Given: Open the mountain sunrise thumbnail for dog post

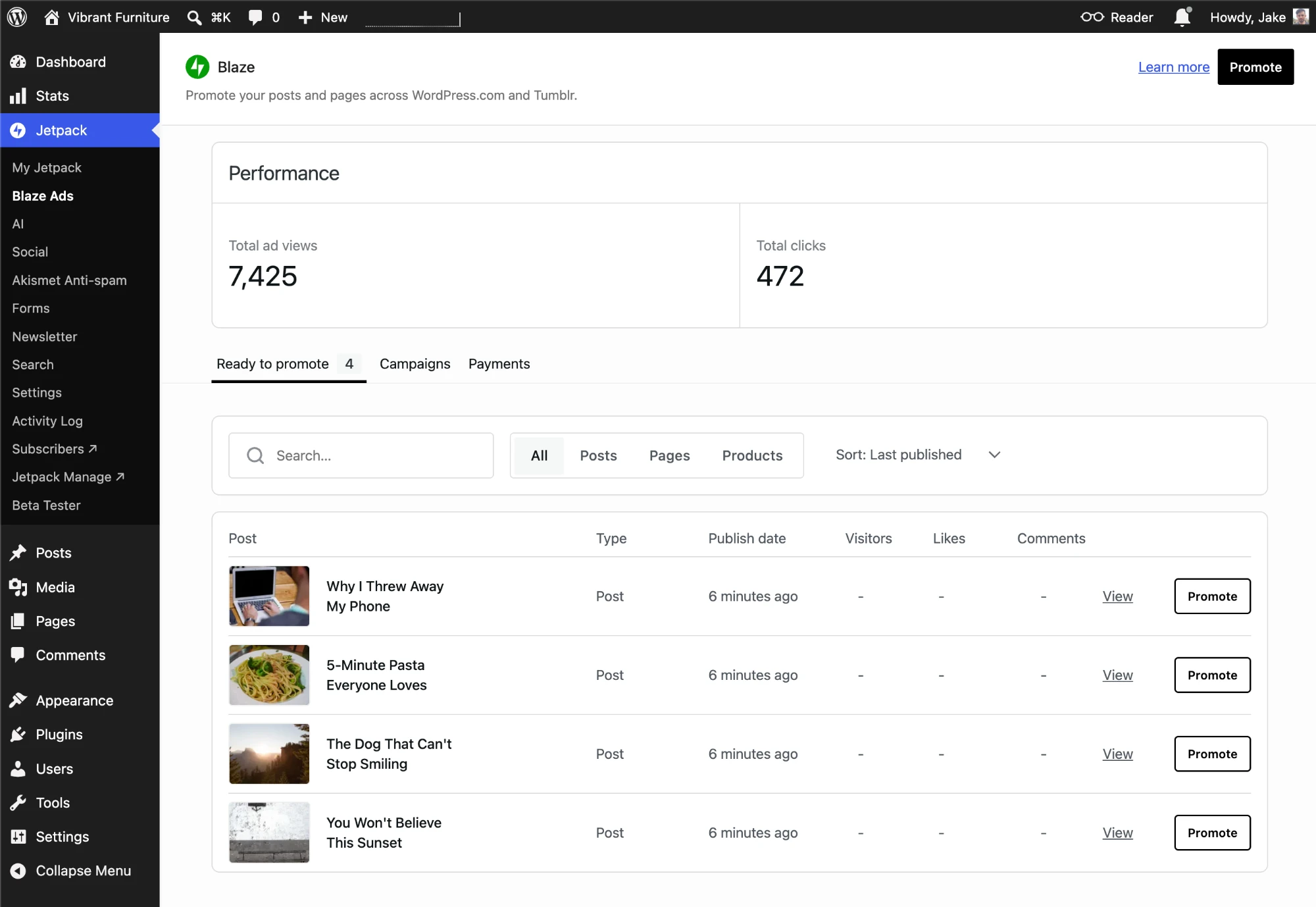Looking at the screenshot, I should (269, 754).
